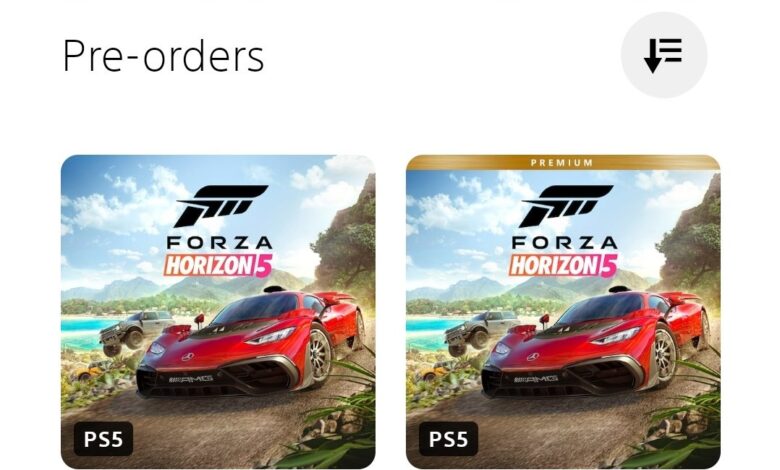Select the gold PREMIUM banner
This screenshot has height=470, width=780.
coord(563,163)
